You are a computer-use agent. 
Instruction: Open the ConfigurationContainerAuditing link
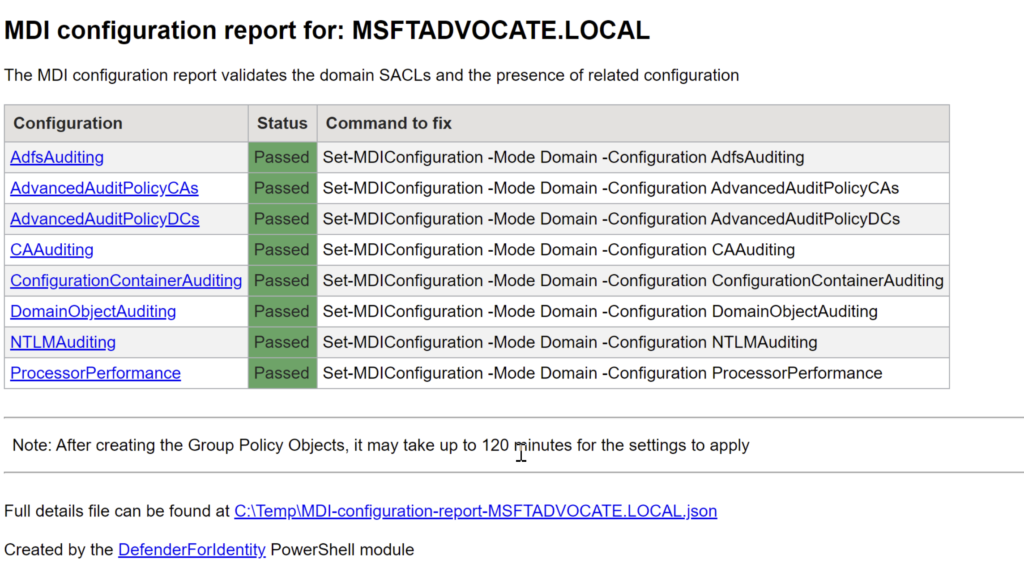point(126,281)
